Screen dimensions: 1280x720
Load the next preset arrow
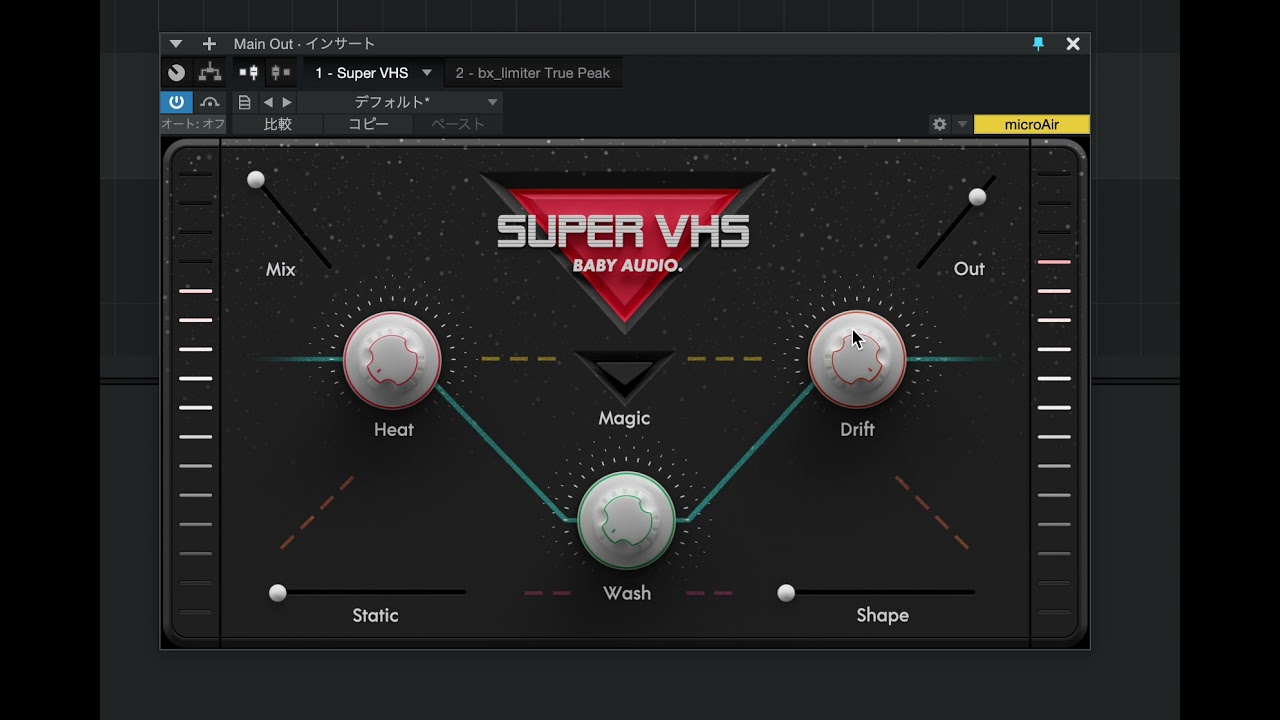[x=287, y=102]
